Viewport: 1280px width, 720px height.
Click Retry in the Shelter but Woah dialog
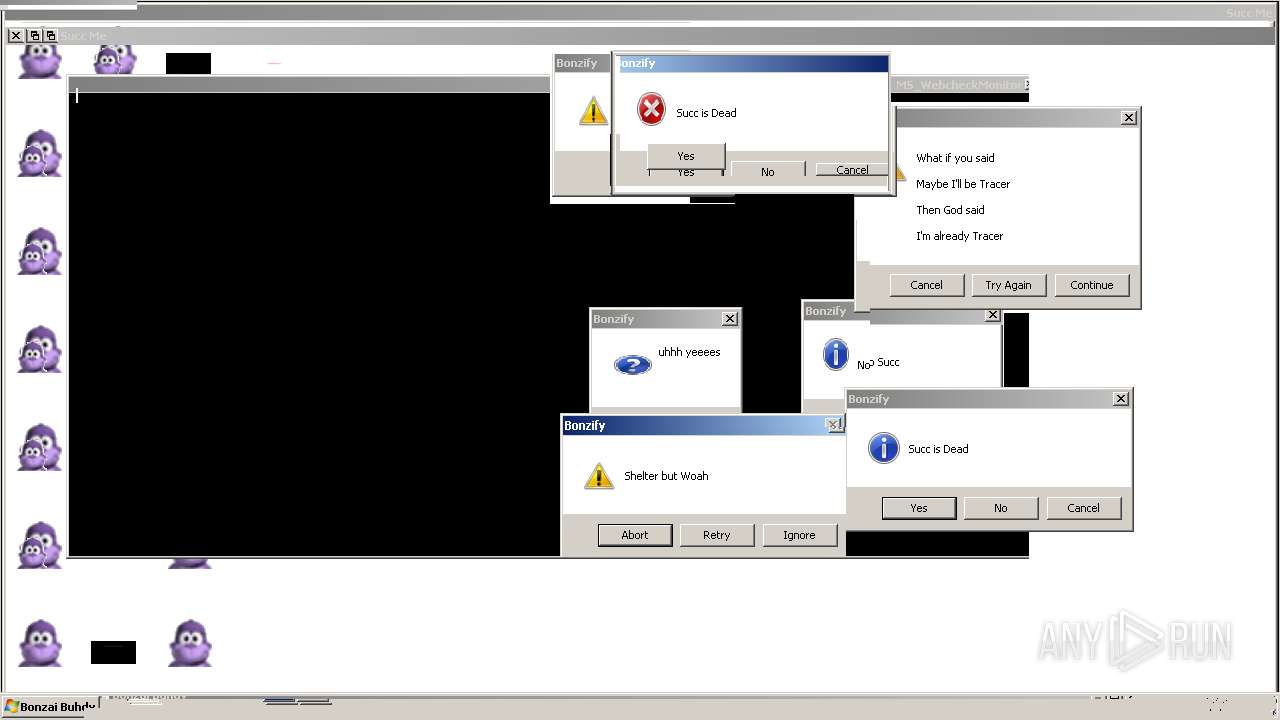717,535
